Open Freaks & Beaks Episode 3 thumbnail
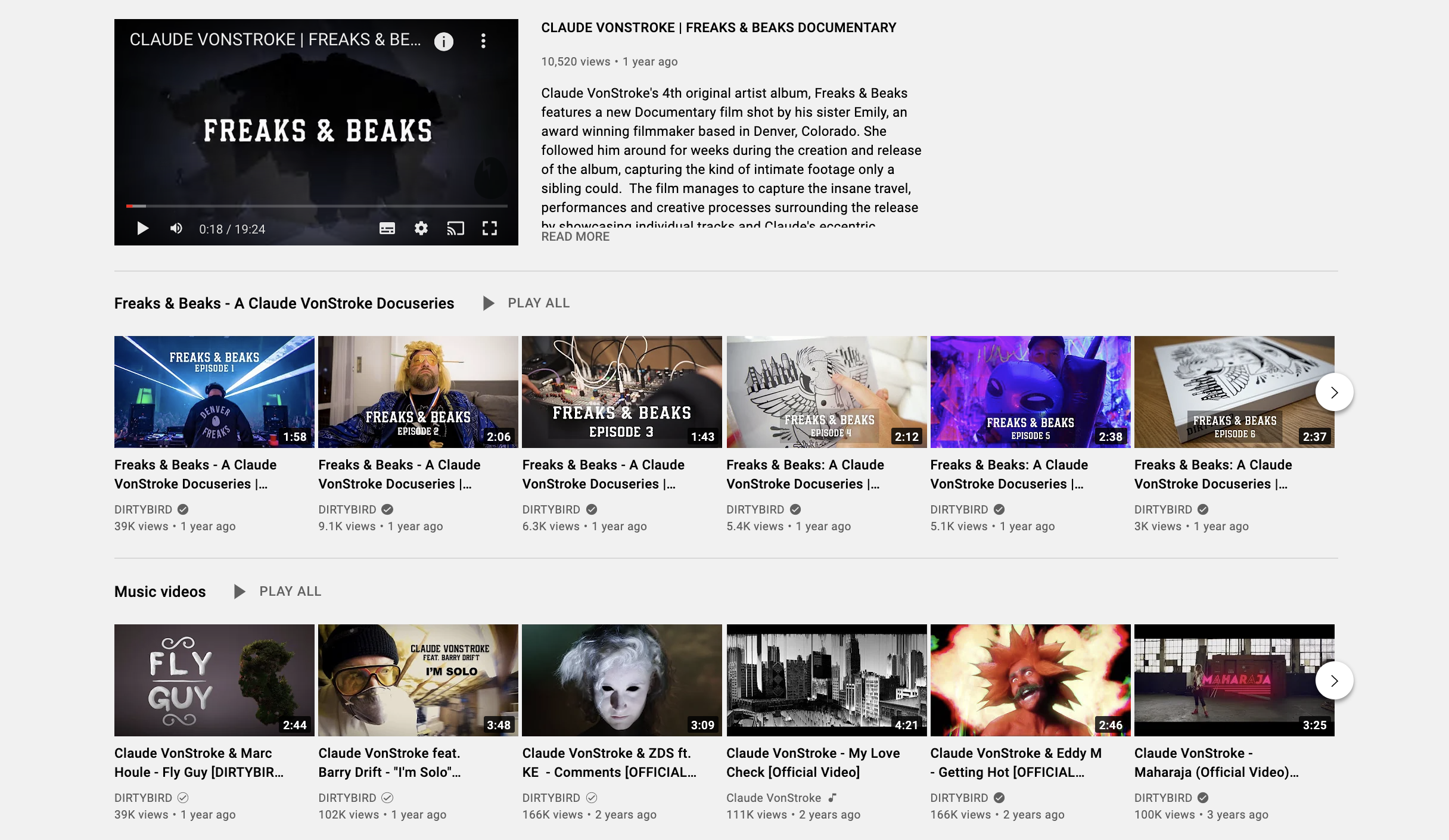1449x840 pixels. pyautogui.click(x=622, y=392)
